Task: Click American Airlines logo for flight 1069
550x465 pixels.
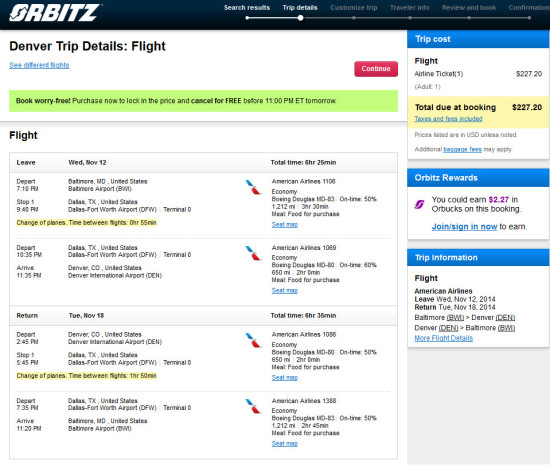Action: 253,253
